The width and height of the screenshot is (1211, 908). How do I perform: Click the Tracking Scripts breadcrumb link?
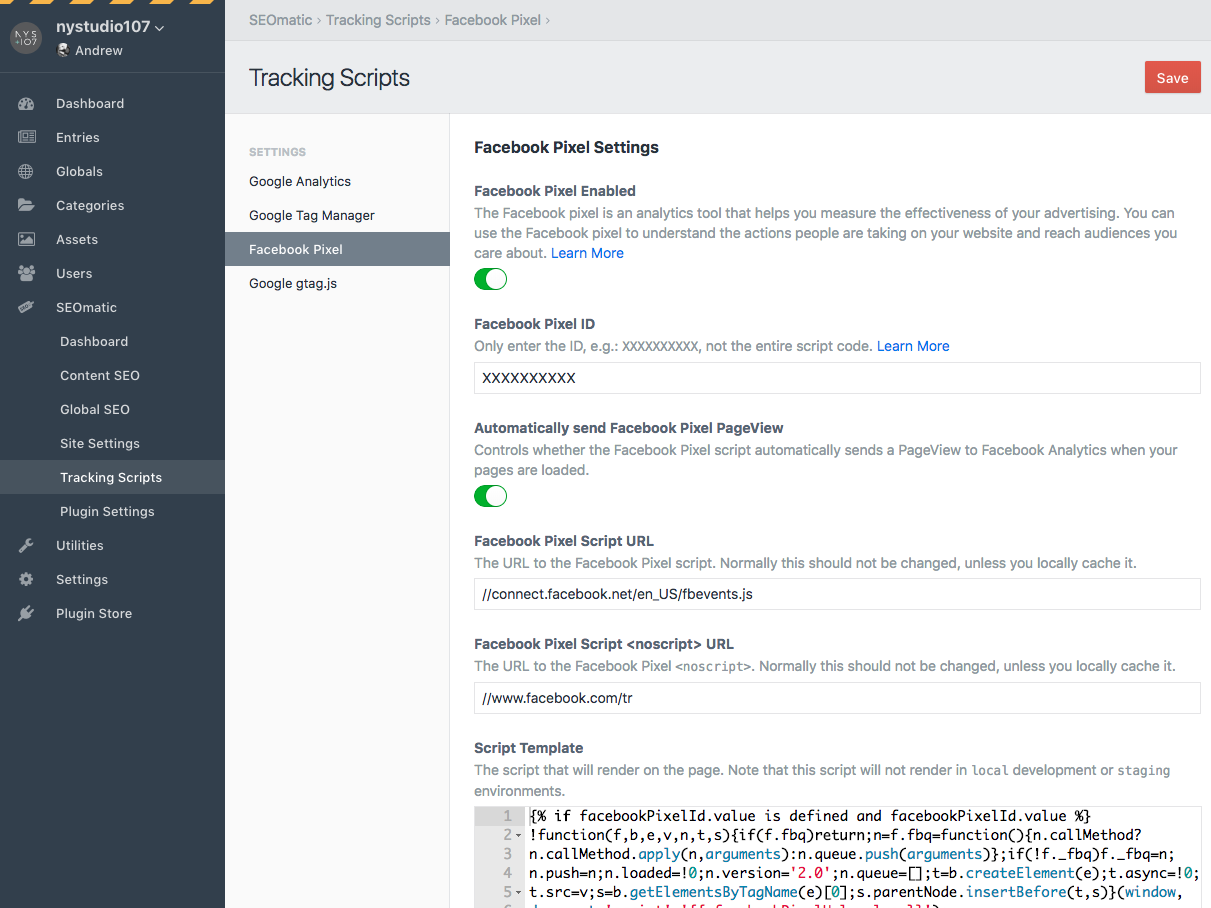378,20
